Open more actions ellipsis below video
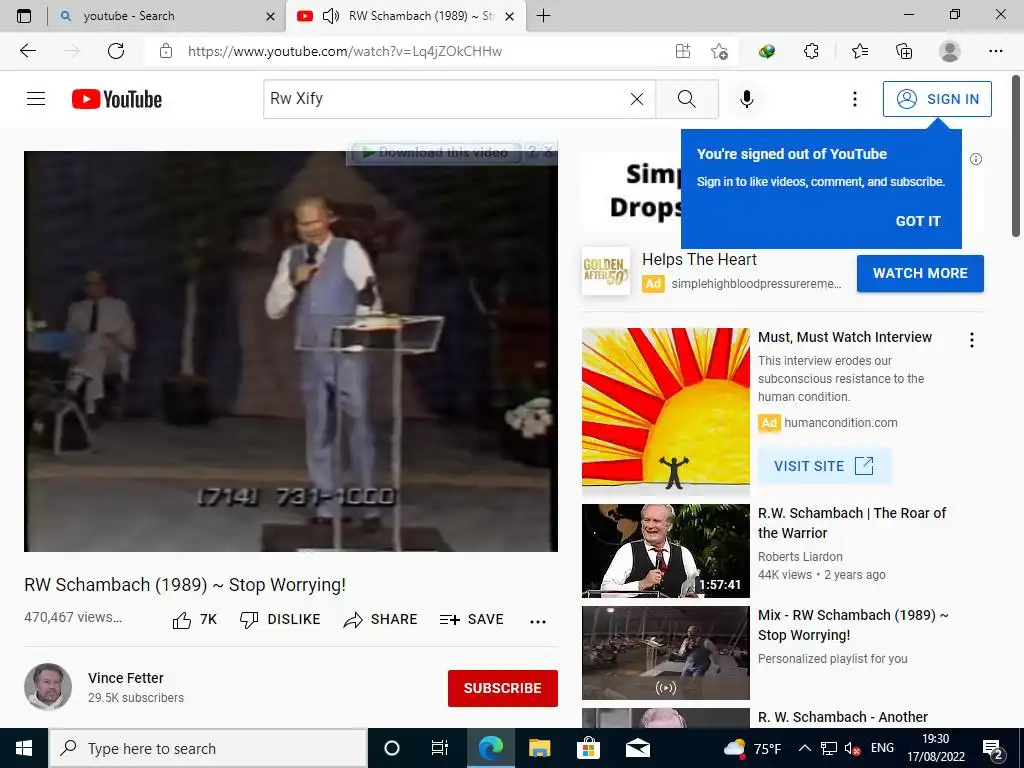 coord(538,621)
